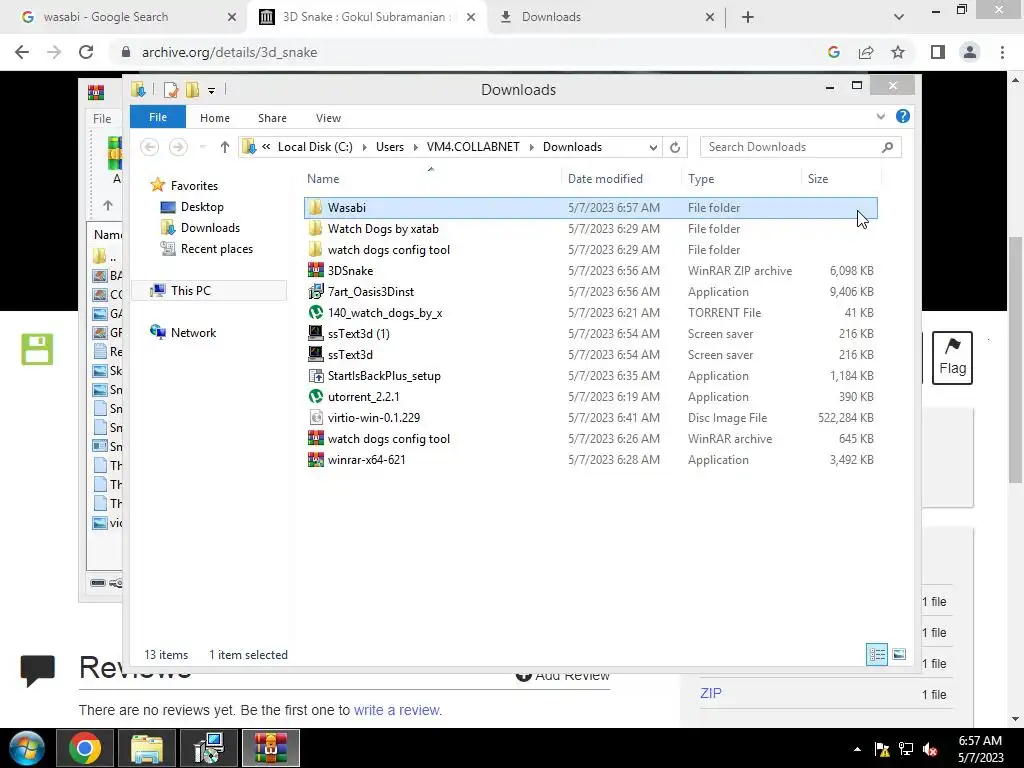This screenshot has width=1024, height=768.
Task: Click the Chrome share page icon
Action: [x=866, y=52]
